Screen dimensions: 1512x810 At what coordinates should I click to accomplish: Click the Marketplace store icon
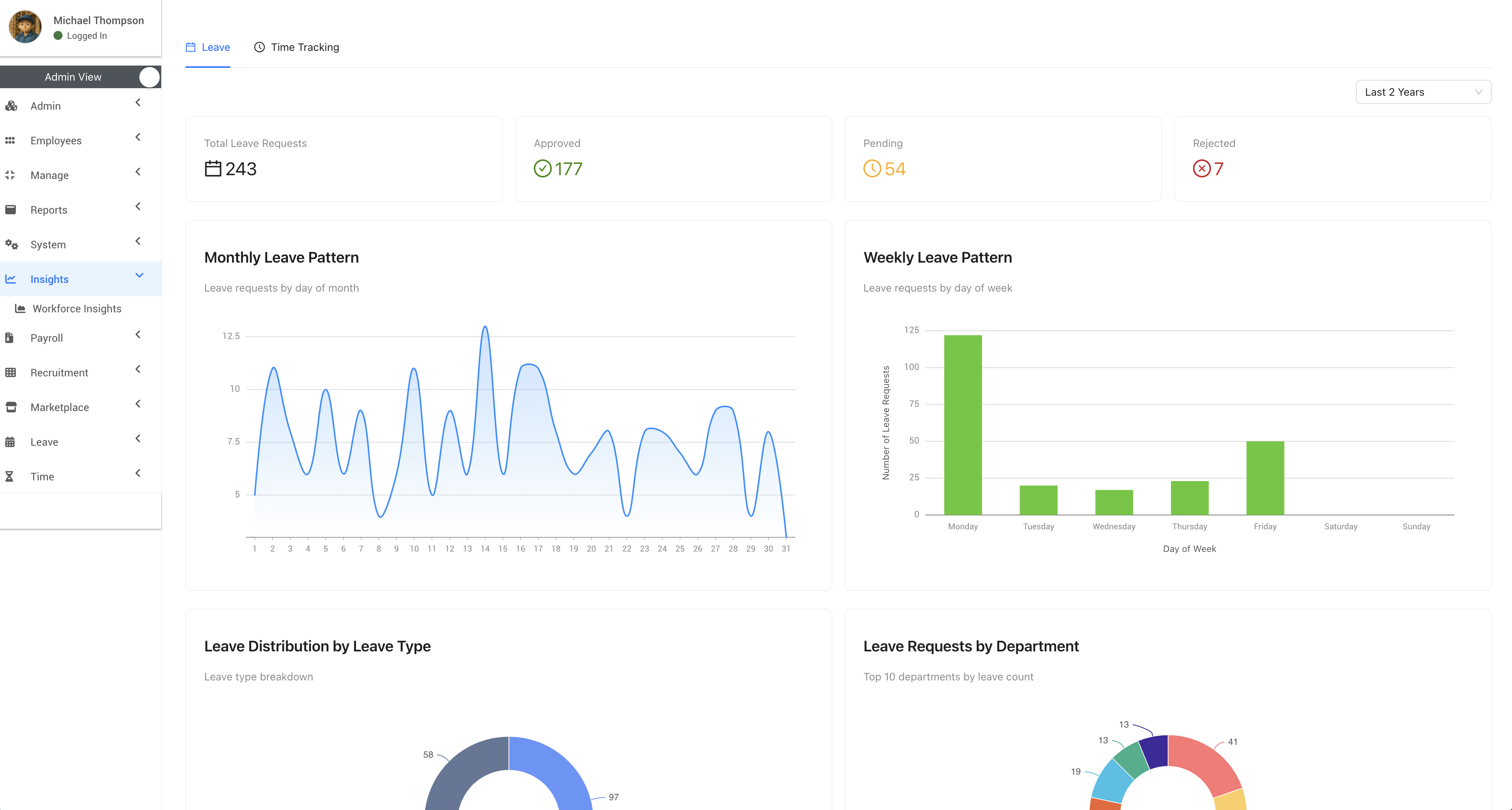coord(11,407)
